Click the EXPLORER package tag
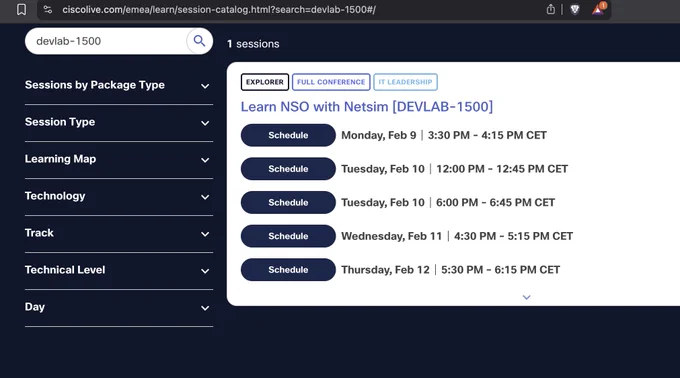This screenshot has height=378, width=680. pos(265,82)
